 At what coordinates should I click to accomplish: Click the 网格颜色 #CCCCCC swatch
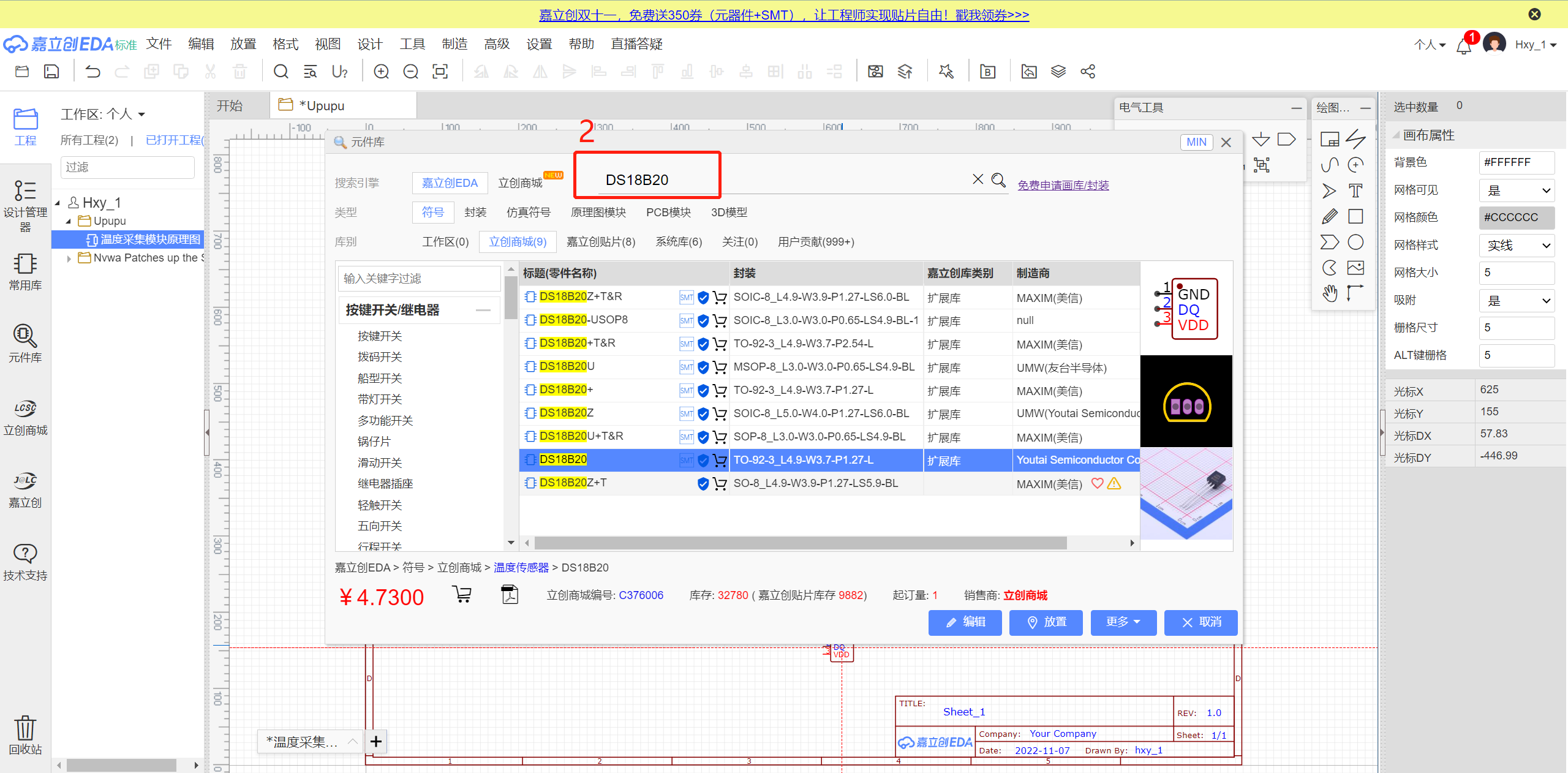point(1517,217)
